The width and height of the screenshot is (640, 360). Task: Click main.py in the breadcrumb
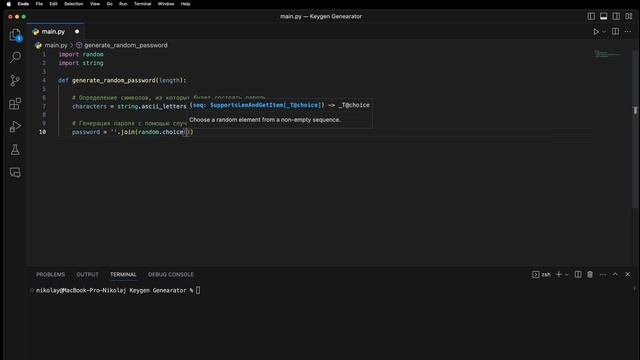56,45
